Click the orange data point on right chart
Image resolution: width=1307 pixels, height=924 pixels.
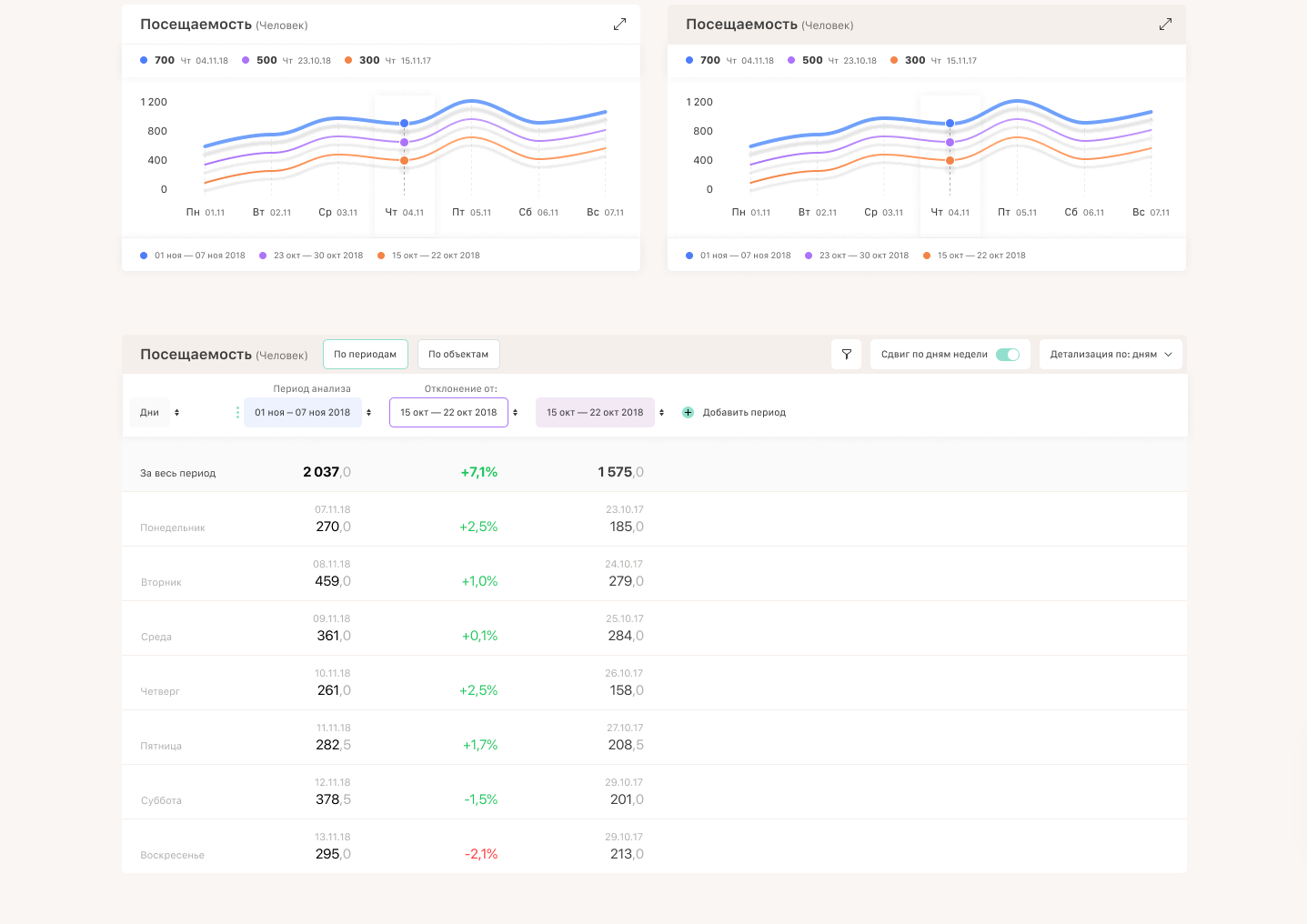[950, 161]
